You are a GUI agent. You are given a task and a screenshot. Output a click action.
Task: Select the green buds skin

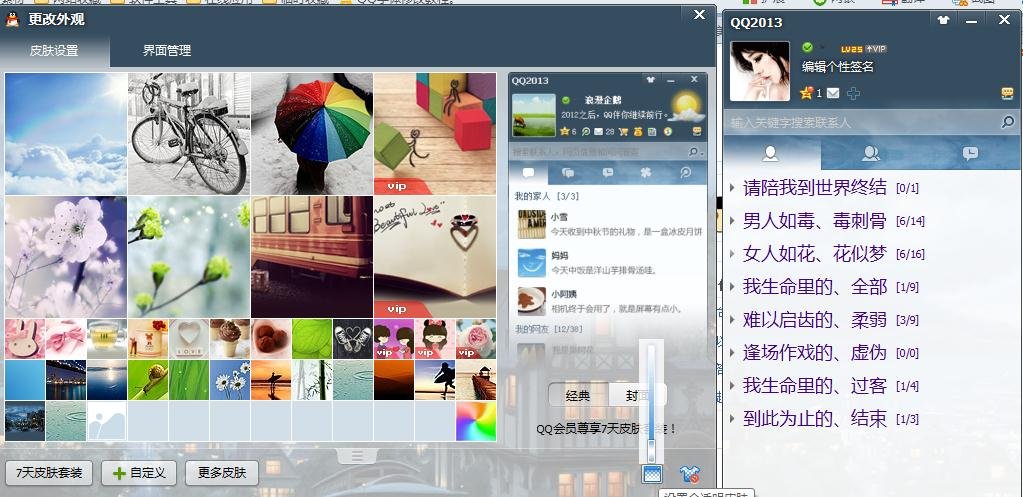189,257
